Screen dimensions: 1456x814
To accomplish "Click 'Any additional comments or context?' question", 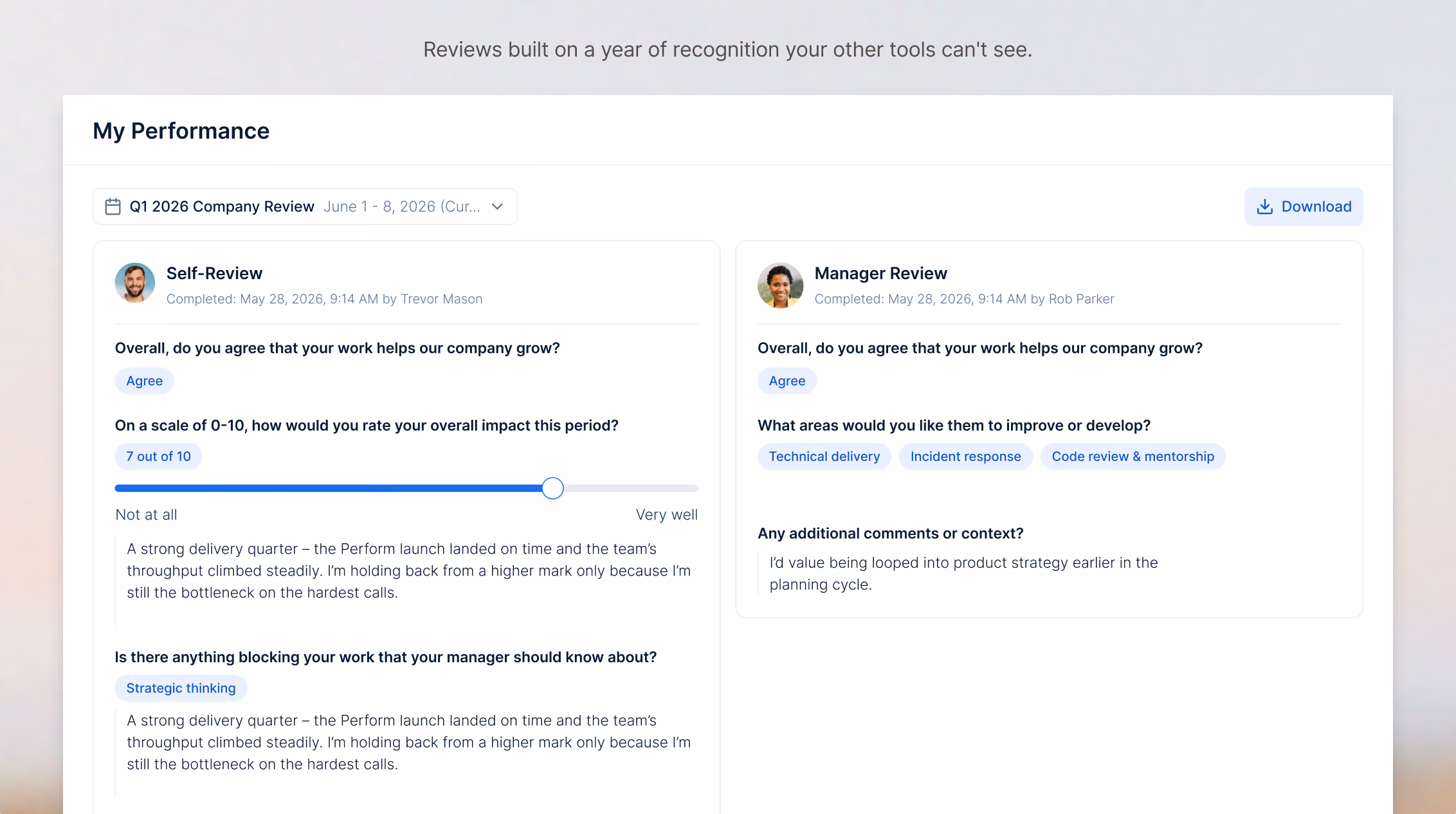I will point(890,533).
